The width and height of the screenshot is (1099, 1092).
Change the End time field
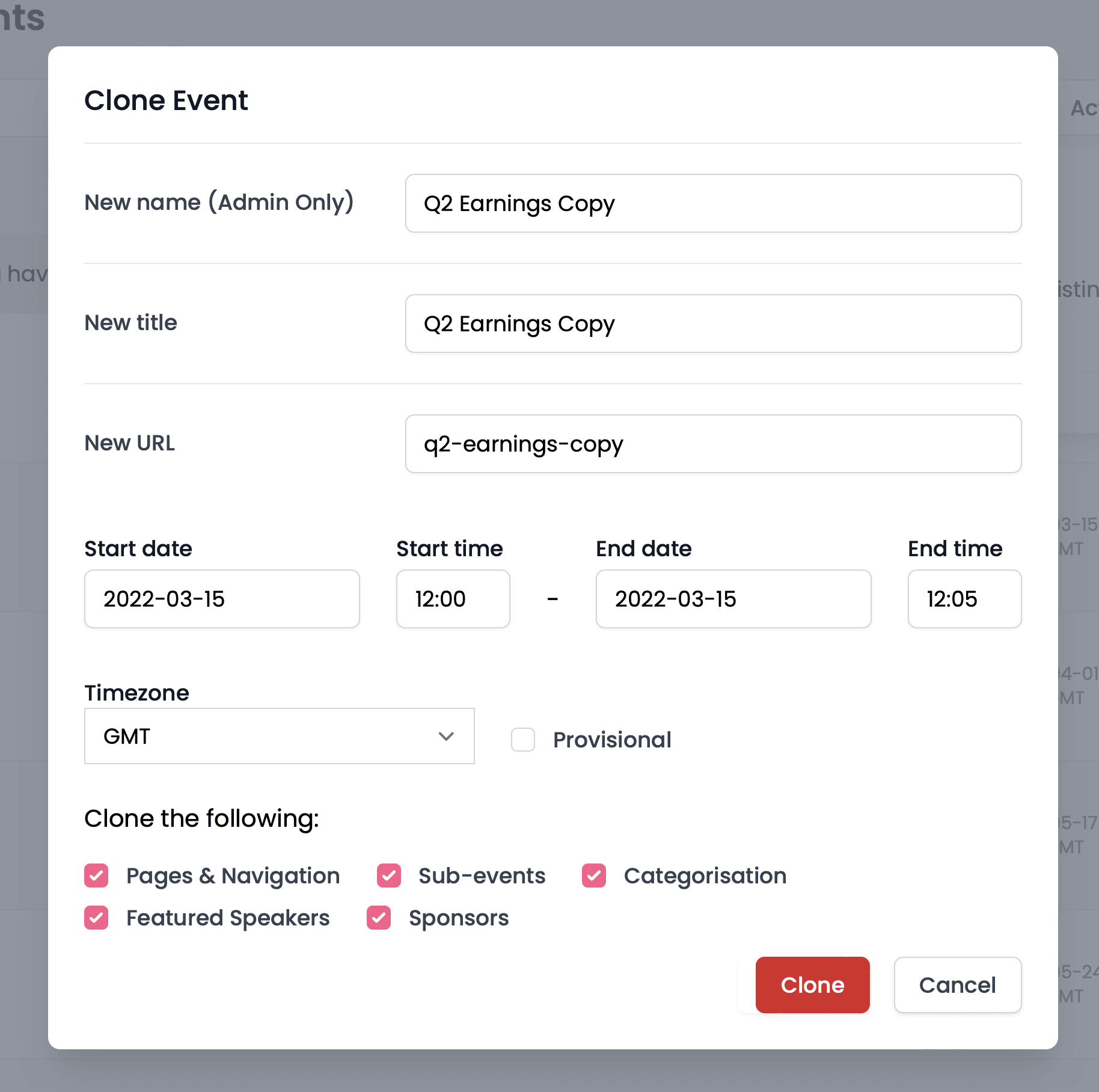965,599
